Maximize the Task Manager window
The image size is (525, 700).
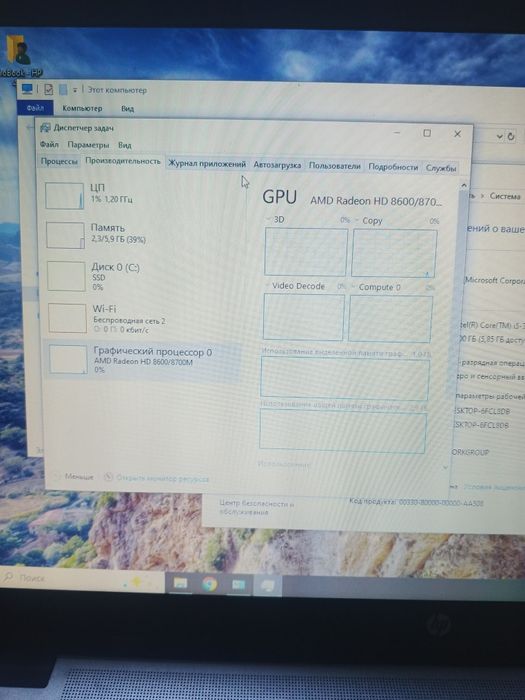[427, 133]
